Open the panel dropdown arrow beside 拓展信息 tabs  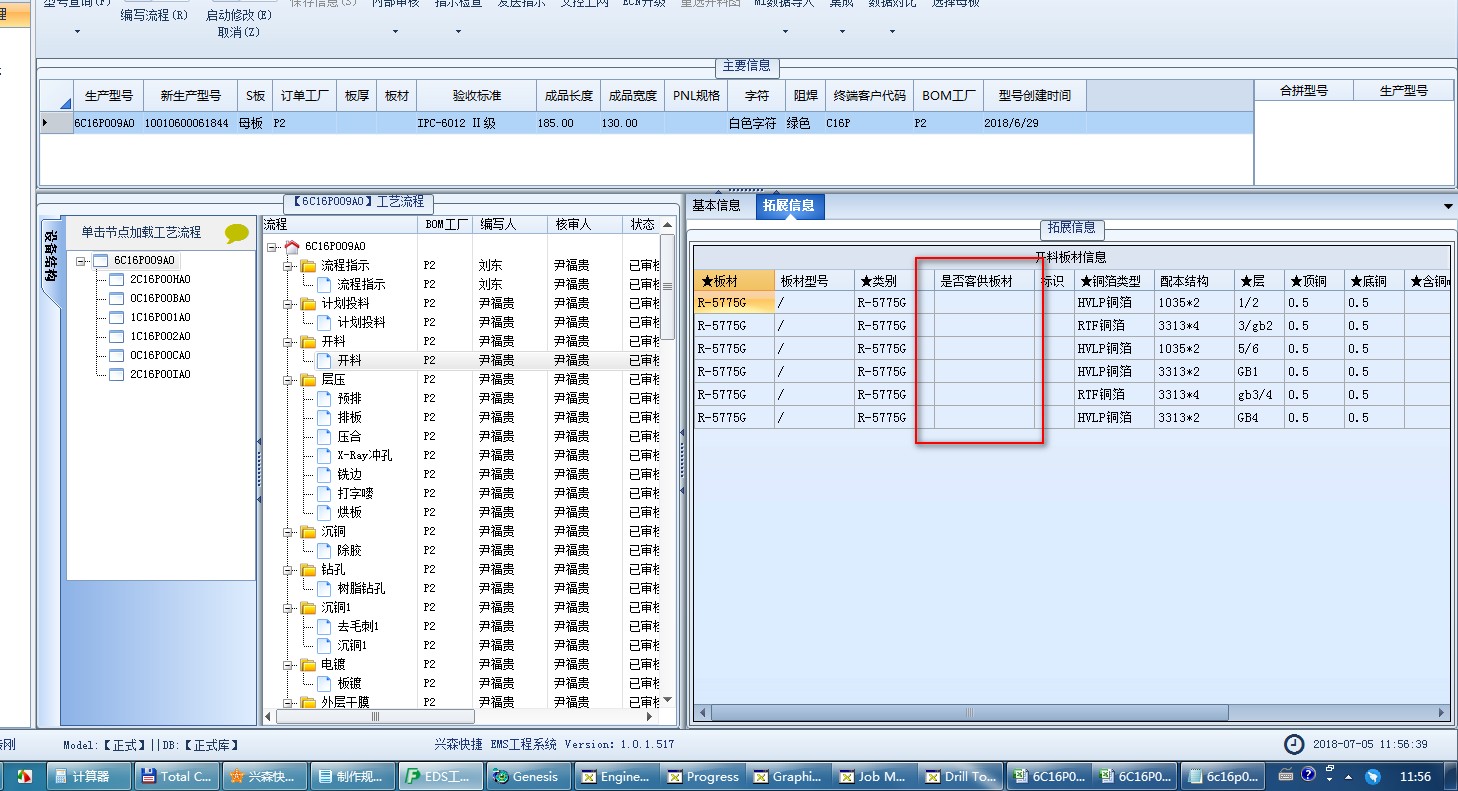pyautogui.click(x=1449, y=206)
